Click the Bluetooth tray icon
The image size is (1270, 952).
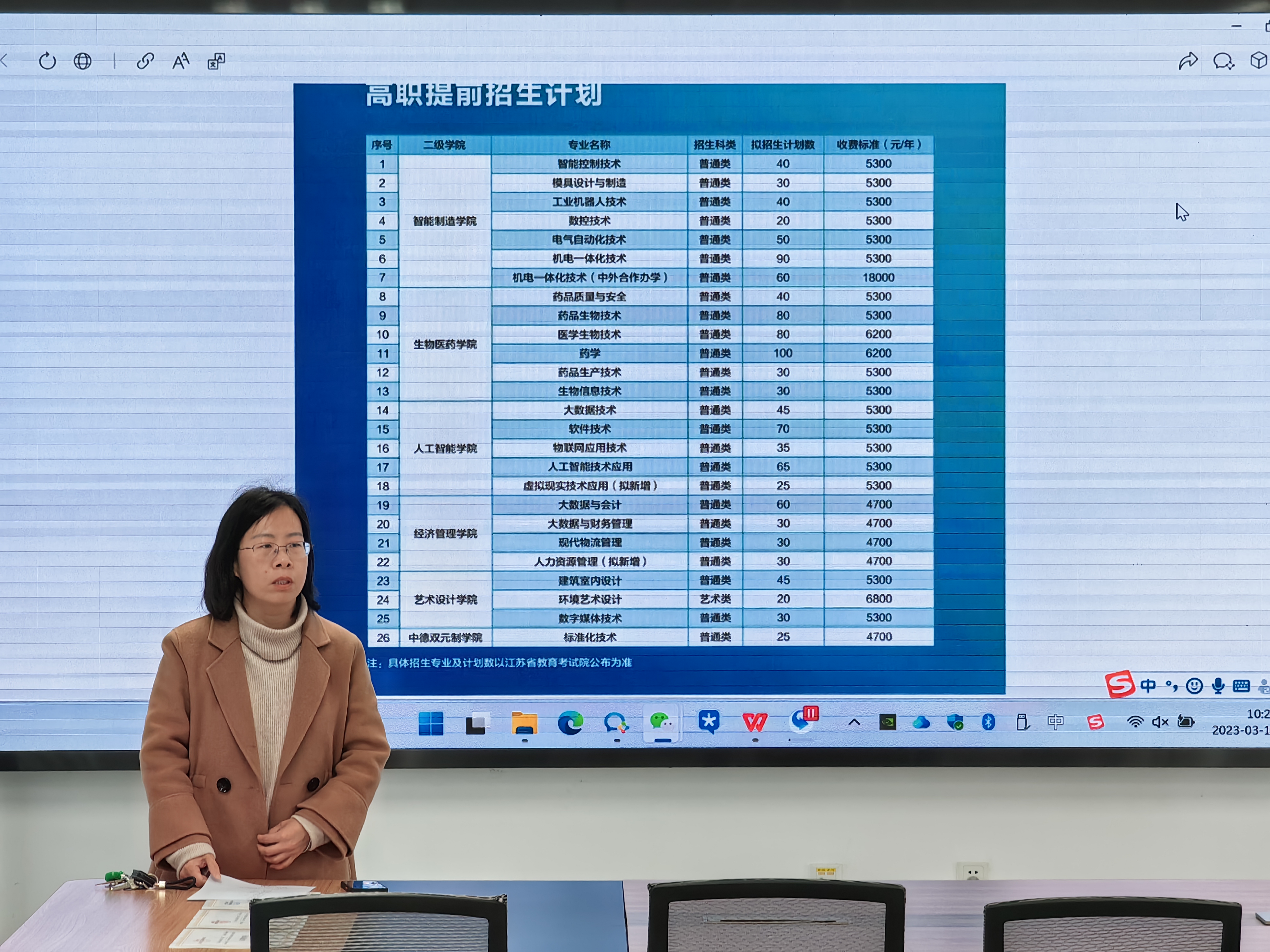tap(988, 722)
